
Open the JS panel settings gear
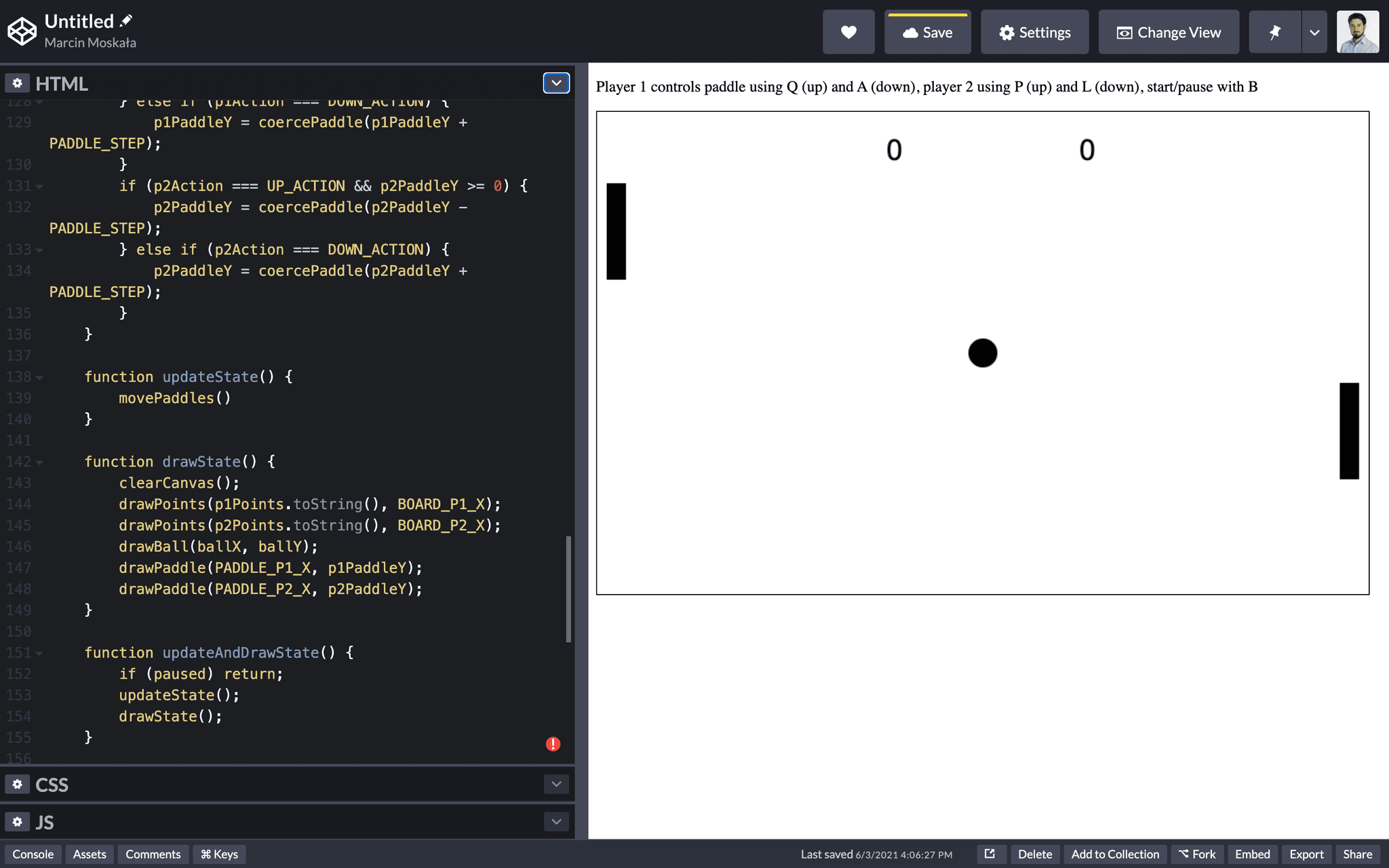click(x=17, y=821)
